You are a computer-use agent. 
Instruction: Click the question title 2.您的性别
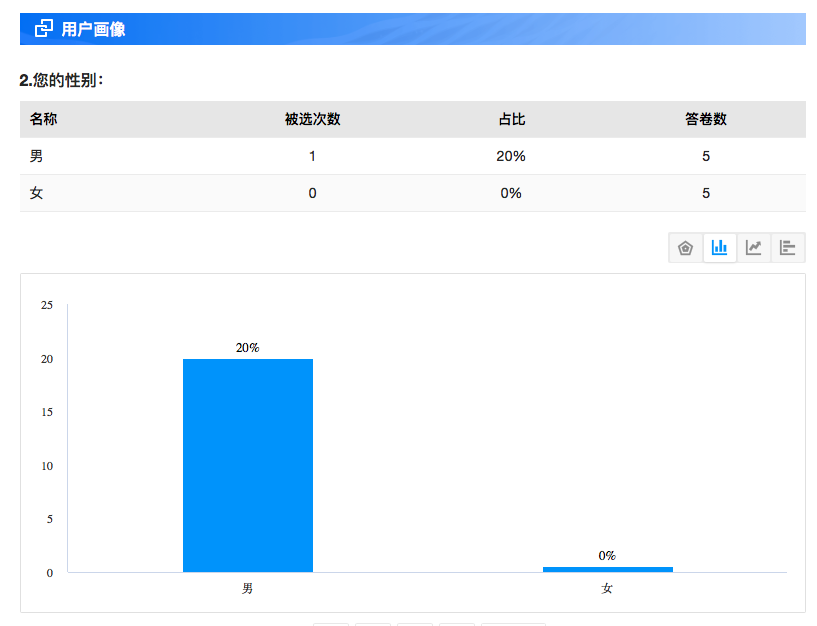(x=61, y=80)
